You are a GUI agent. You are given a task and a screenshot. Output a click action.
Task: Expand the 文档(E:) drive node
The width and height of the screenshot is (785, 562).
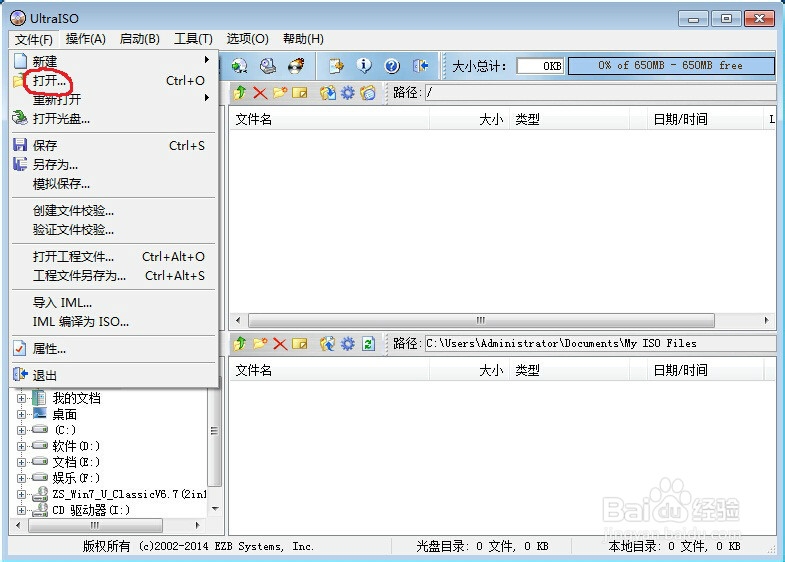tap(21, 462)
